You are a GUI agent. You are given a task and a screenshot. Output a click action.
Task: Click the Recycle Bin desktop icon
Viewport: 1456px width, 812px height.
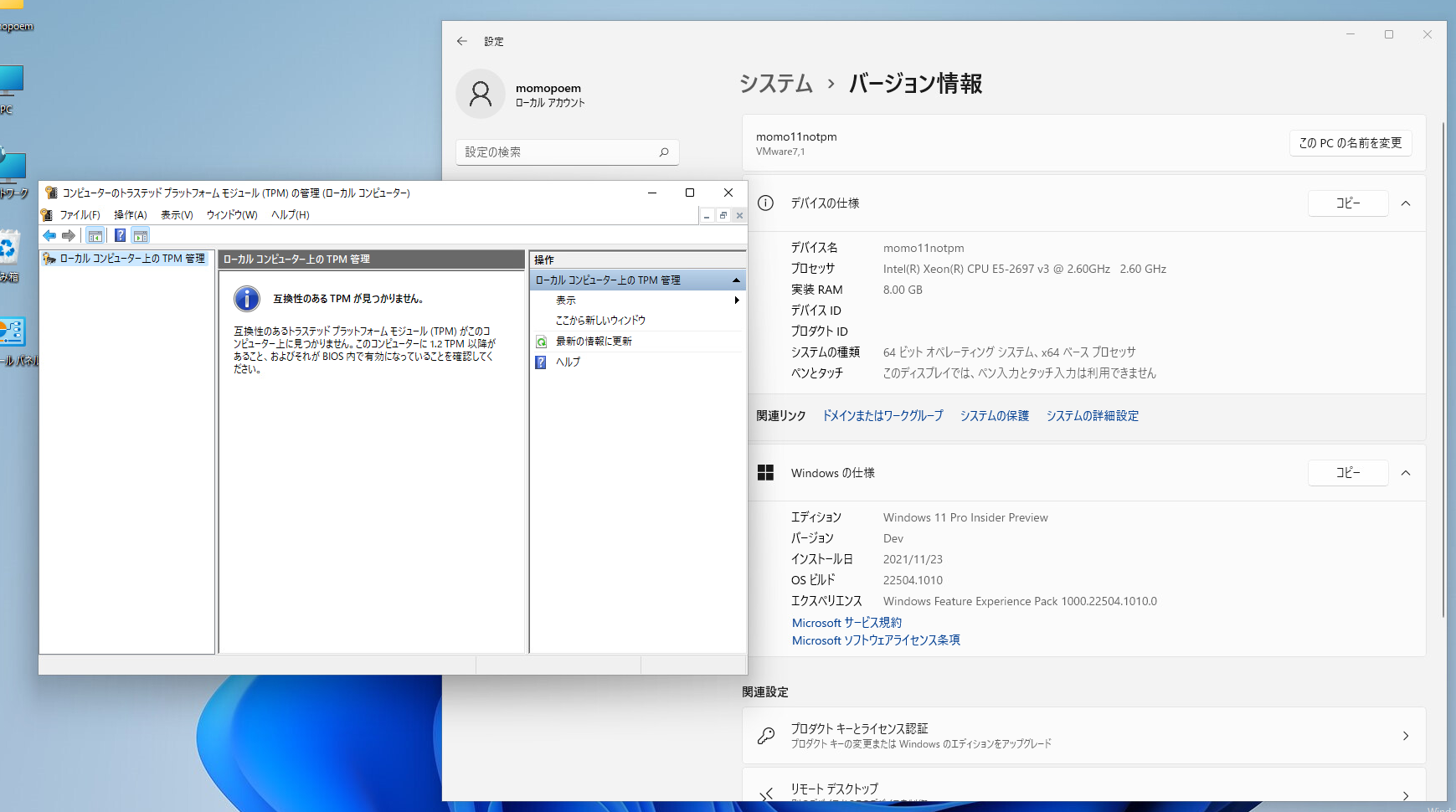[8, 249]
